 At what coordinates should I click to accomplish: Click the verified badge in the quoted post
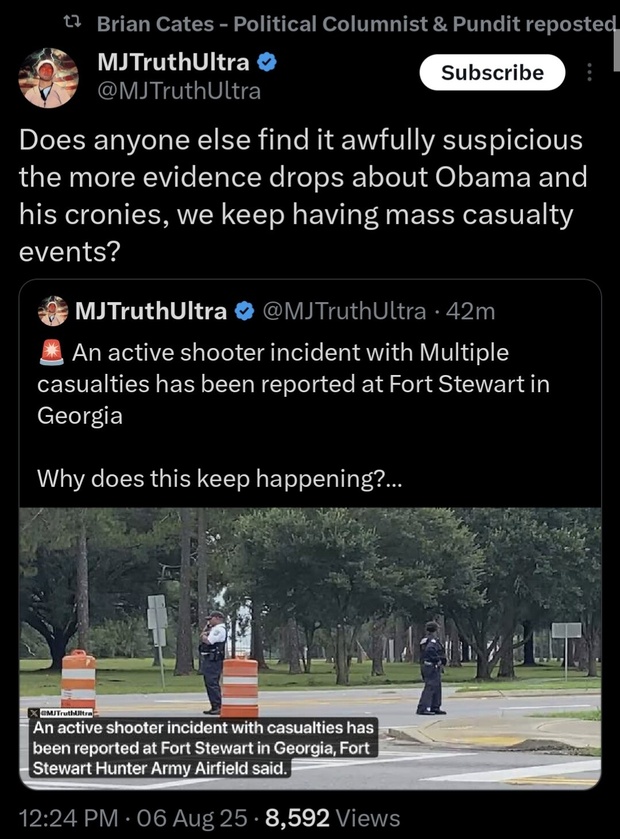243,311
